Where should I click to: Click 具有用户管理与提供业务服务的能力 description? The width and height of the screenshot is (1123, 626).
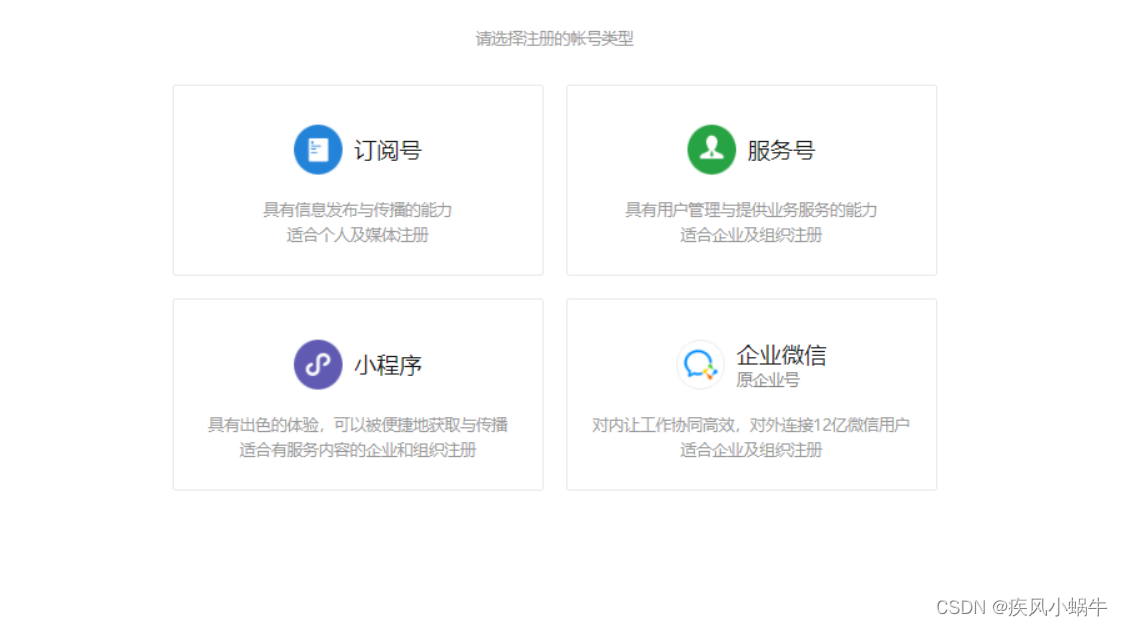751,210
